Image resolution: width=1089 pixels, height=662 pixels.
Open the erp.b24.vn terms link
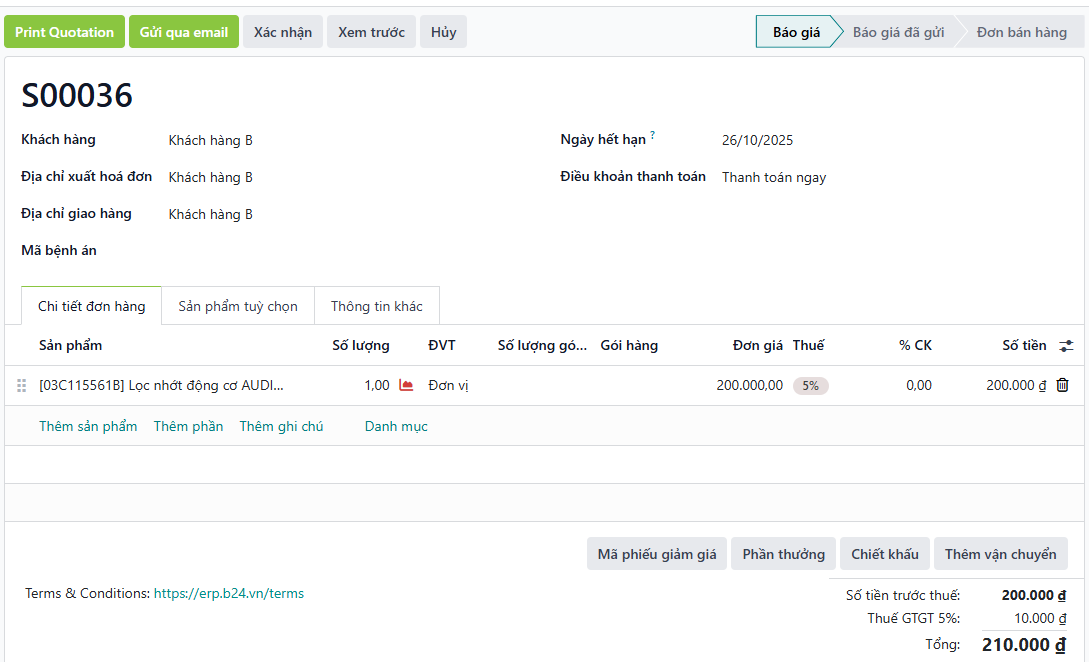pyautogui.click(x=228, y=594)
